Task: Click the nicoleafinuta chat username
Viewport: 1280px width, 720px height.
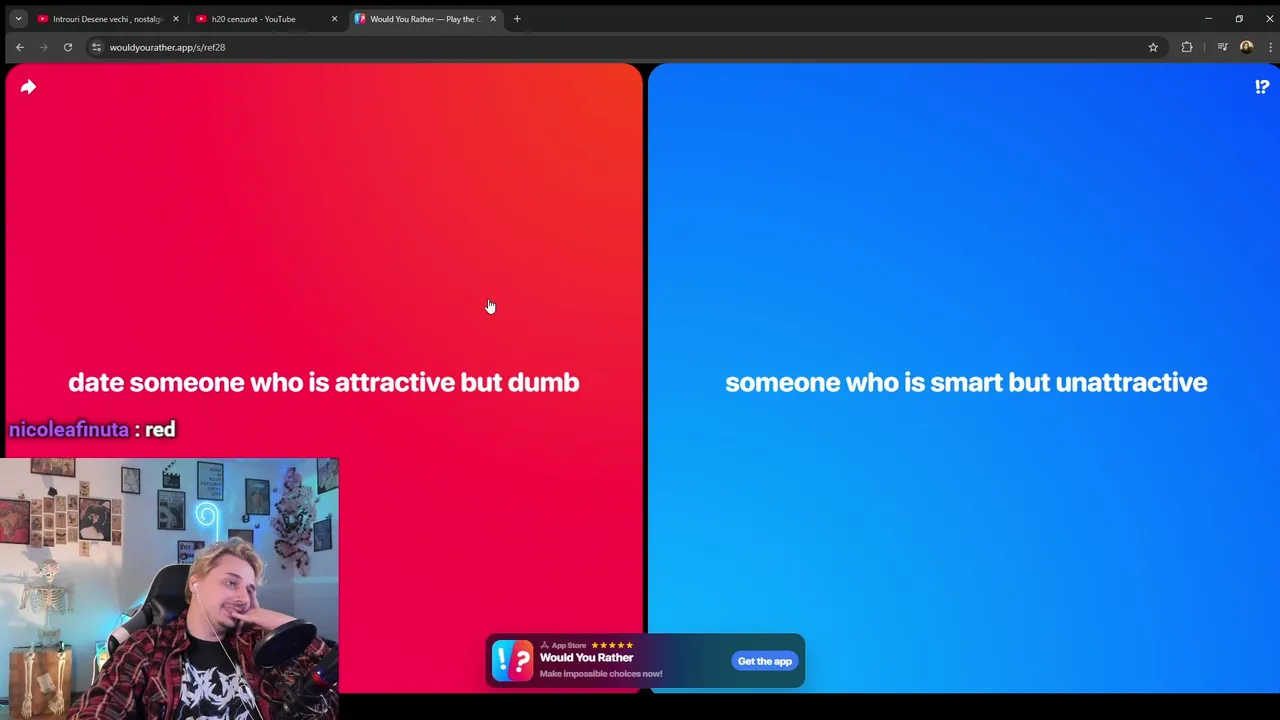Action: (x=69, y=430)
